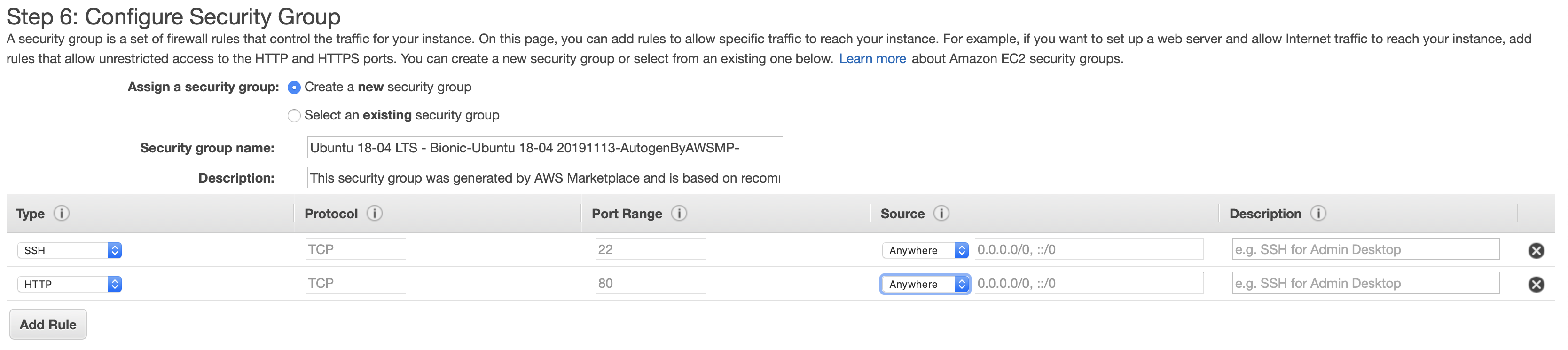Select an existing security group option
1568x350 pixels.
(294, 116)
